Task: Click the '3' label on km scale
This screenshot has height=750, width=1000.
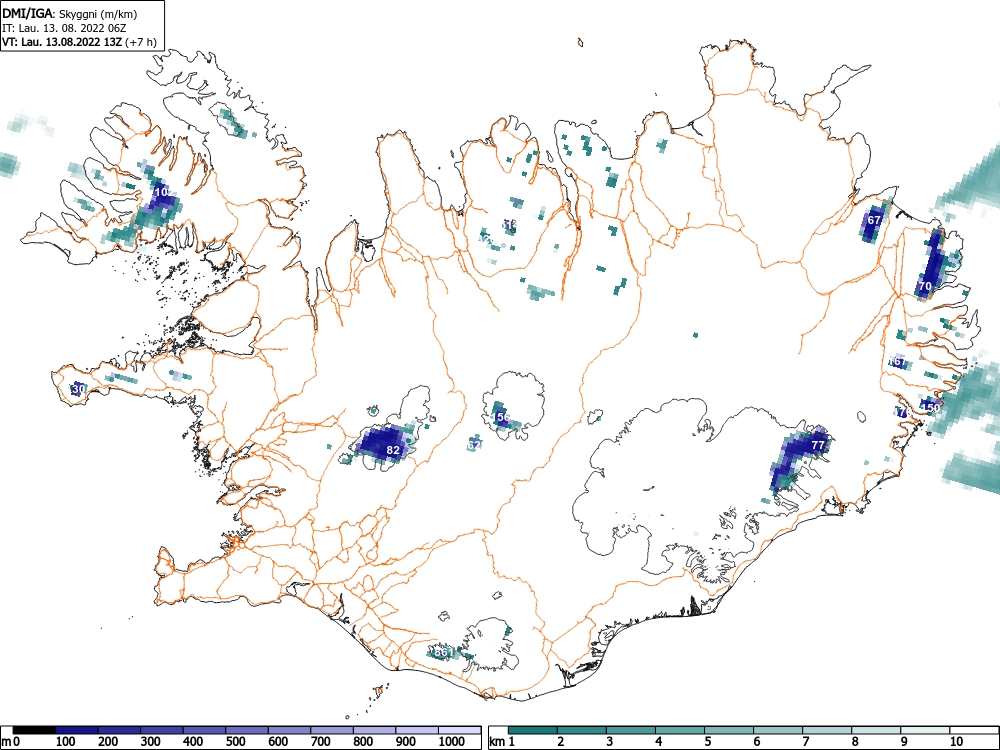Action: (x=610, y=742)
